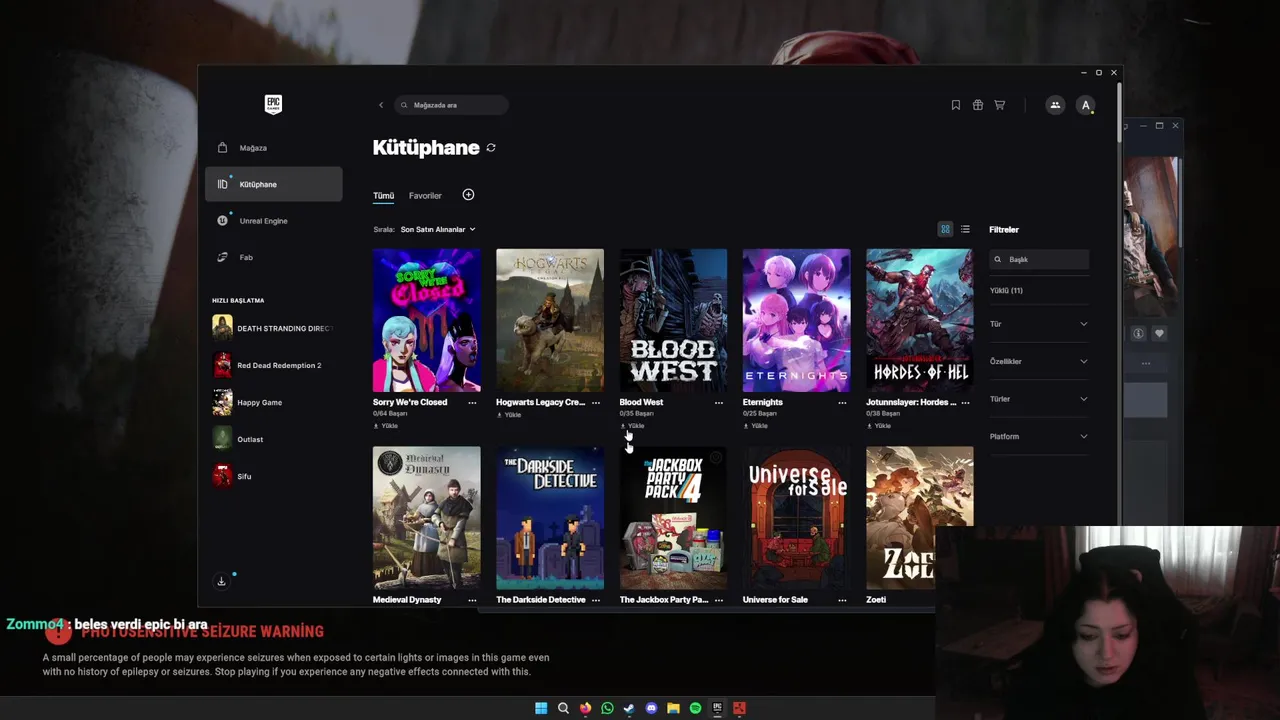Open Hogwarts Legacy cover
This screenshot has height=720, width=1280.
550,320
